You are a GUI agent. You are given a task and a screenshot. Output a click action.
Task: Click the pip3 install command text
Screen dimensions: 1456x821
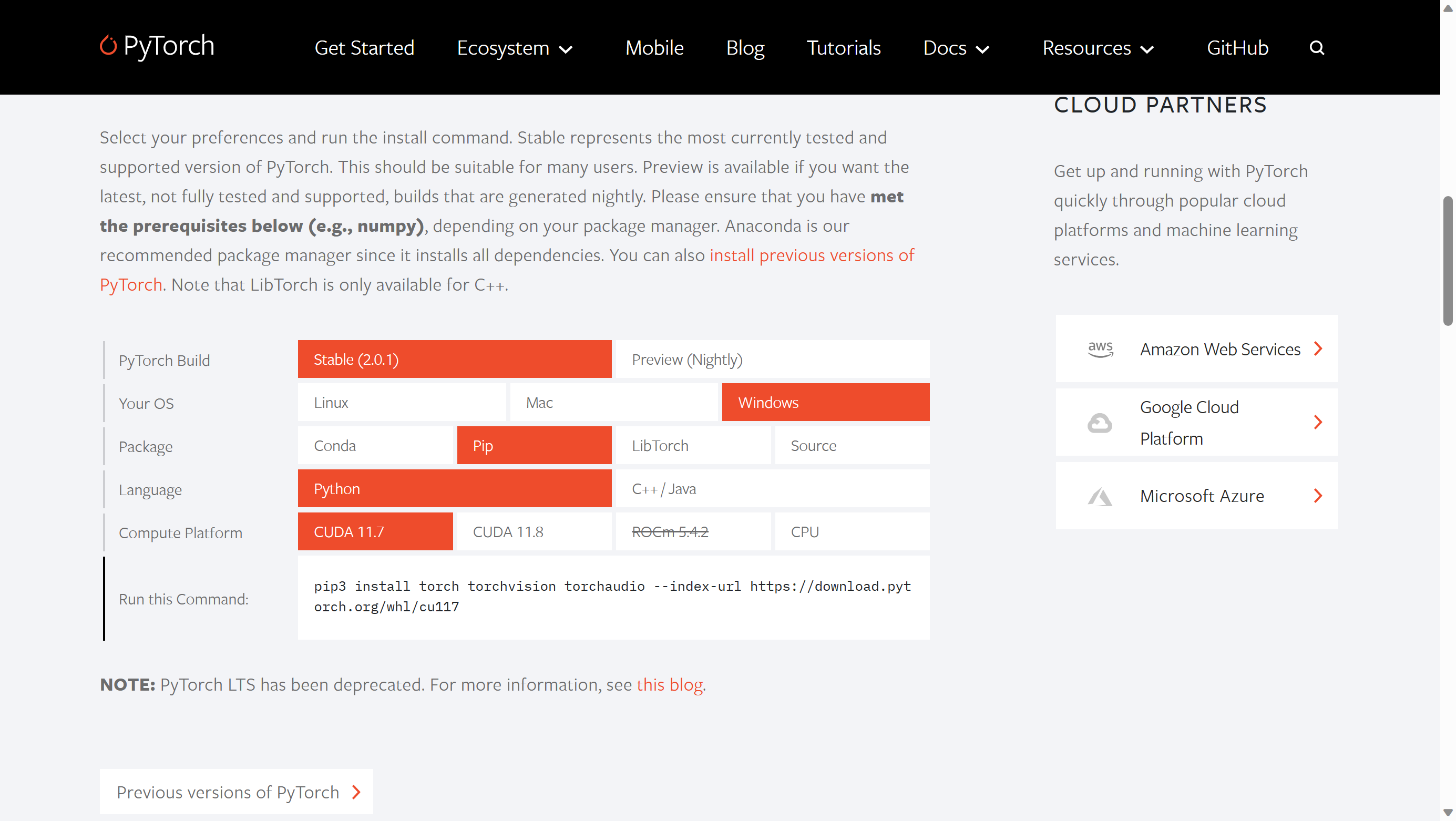(x=612, y=596)
